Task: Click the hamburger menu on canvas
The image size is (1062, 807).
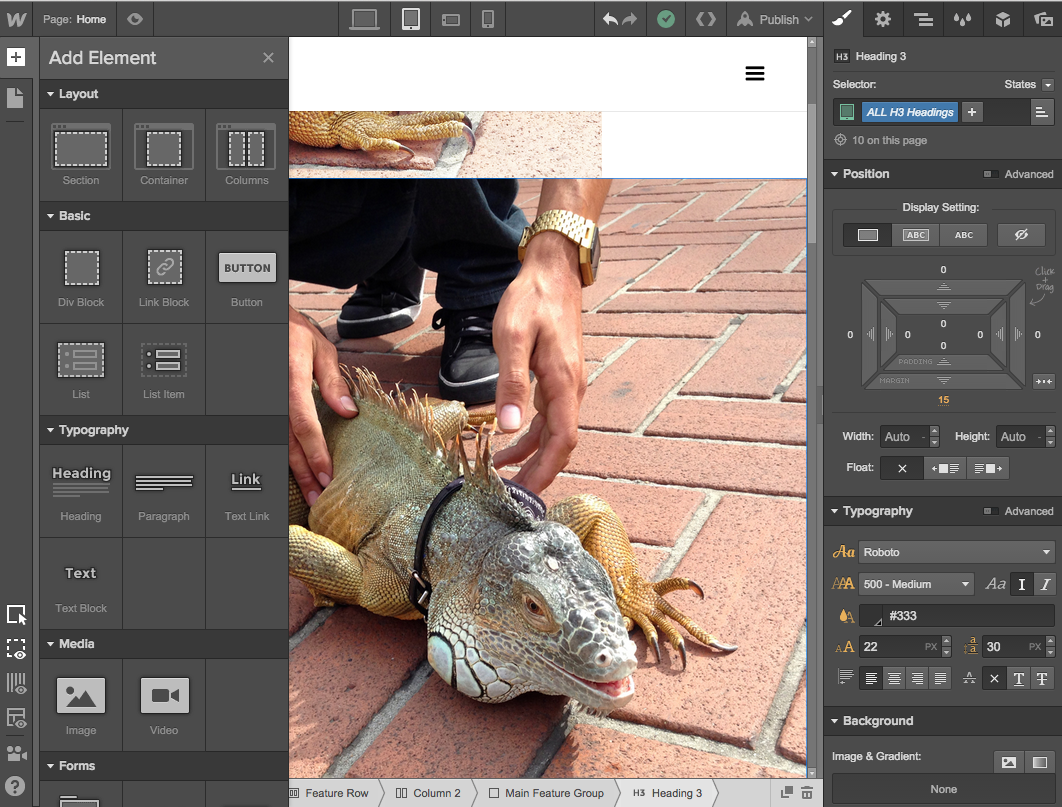Action: click(x=755, y=73)
